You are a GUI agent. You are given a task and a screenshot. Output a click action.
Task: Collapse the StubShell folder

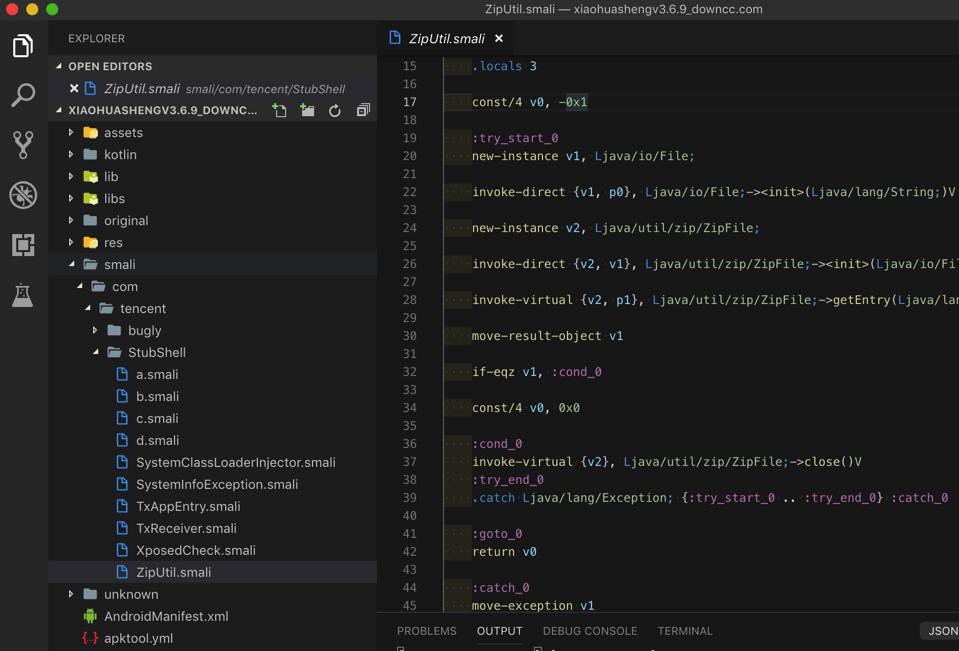(156, 353)
